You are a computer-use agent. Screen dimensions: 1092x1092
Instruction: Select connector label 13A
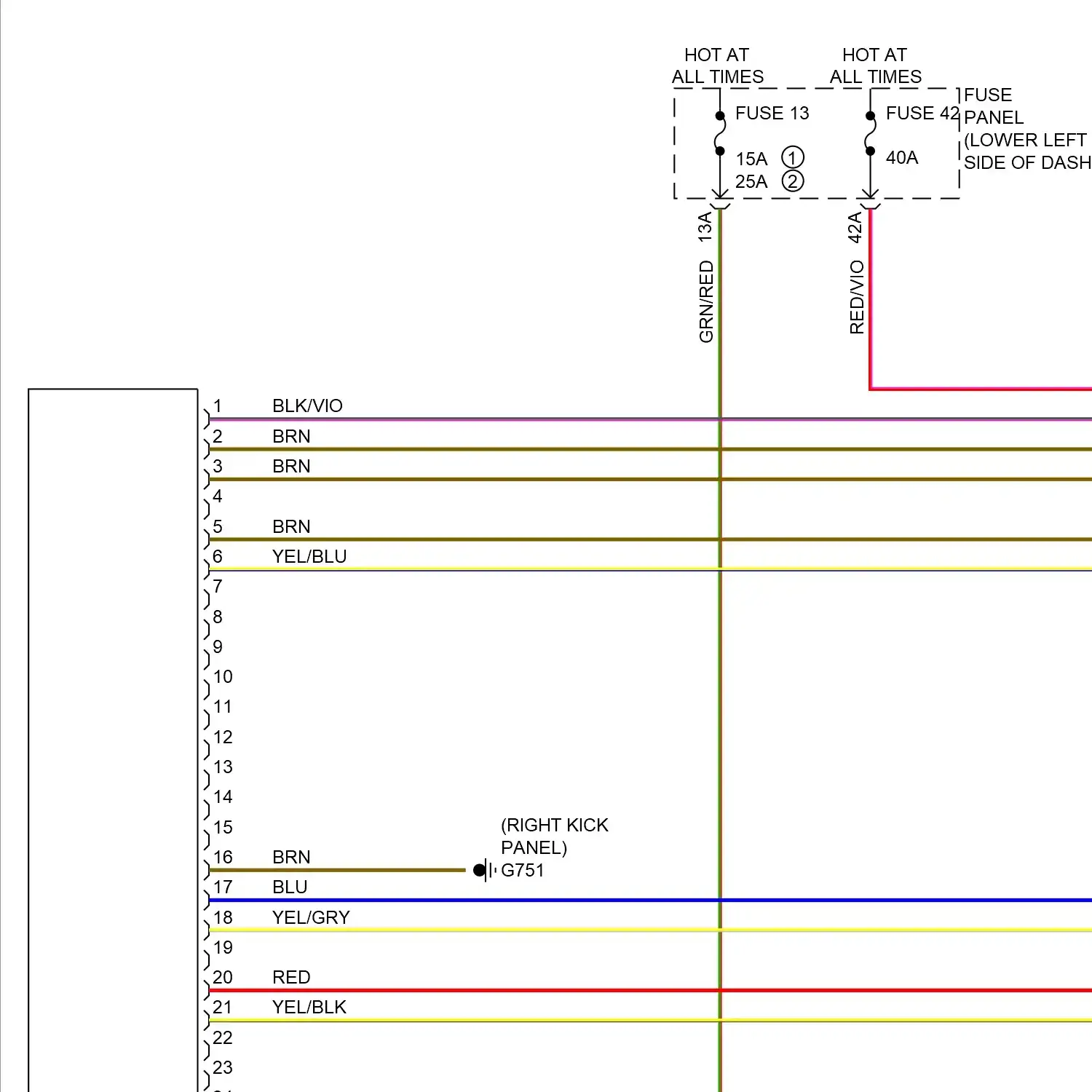pos(705,227)
